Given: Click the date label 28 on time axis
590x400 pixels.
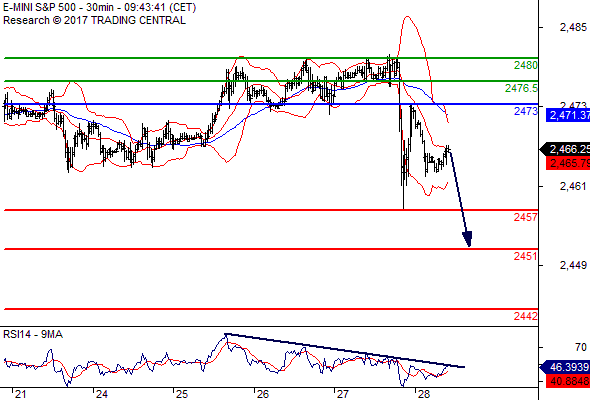Looking at the screenshot, I should tap(424, 394).
